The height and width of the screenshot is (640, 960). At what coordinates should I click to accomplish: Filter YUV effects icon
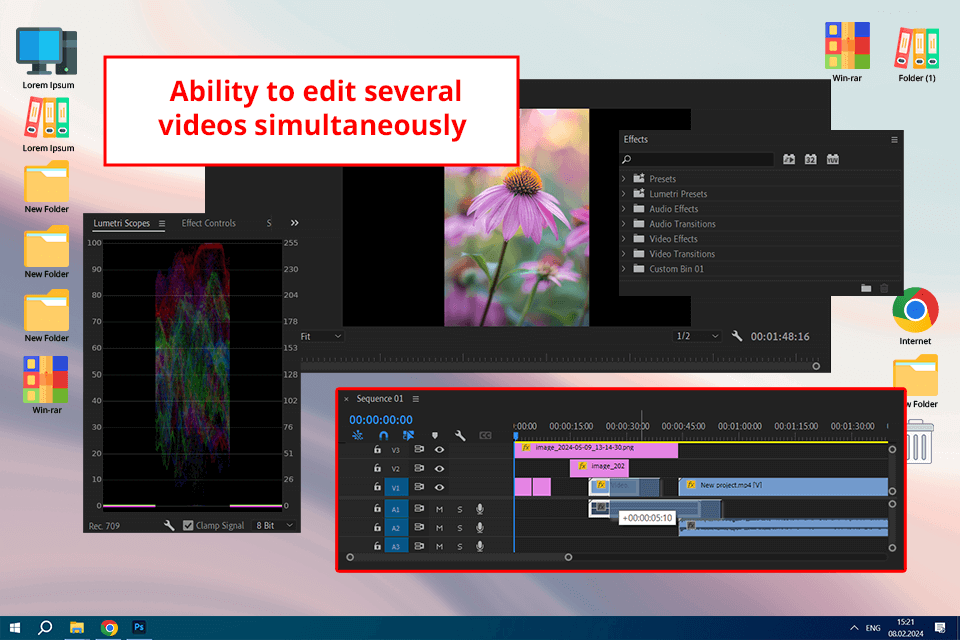833,159
